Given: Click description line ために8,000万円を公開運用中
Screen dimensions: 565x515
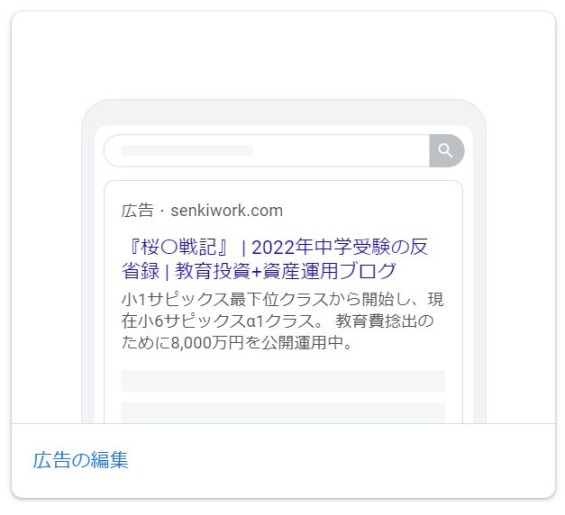Looking at the screenshot, I should tap(237, 343).
